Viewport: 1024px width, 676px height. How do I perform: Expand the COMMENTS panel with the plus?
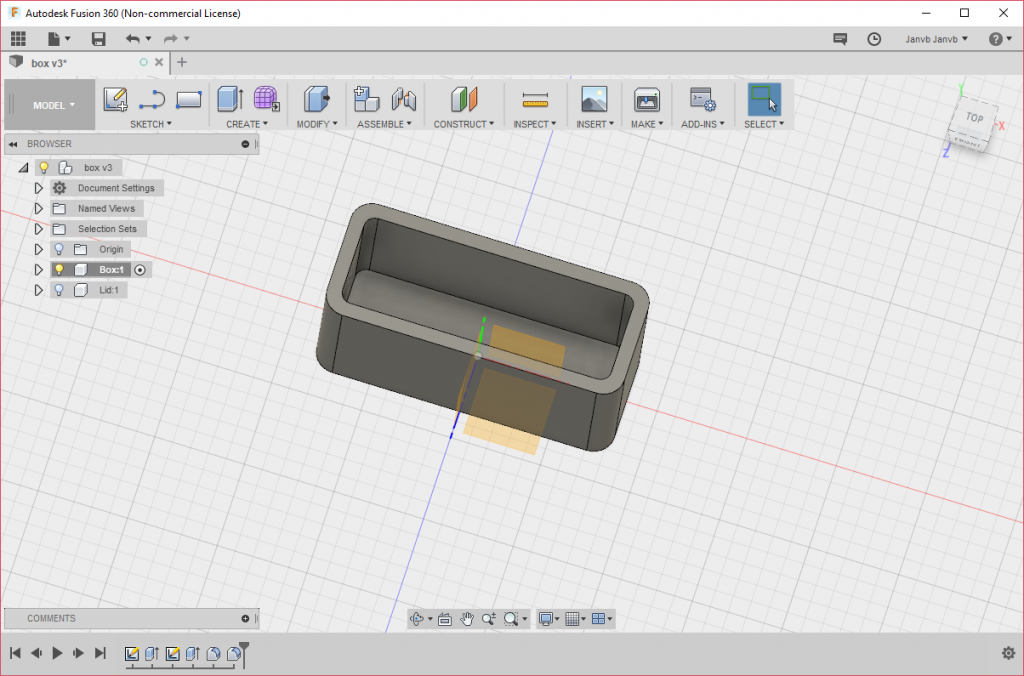coord(245,619)
